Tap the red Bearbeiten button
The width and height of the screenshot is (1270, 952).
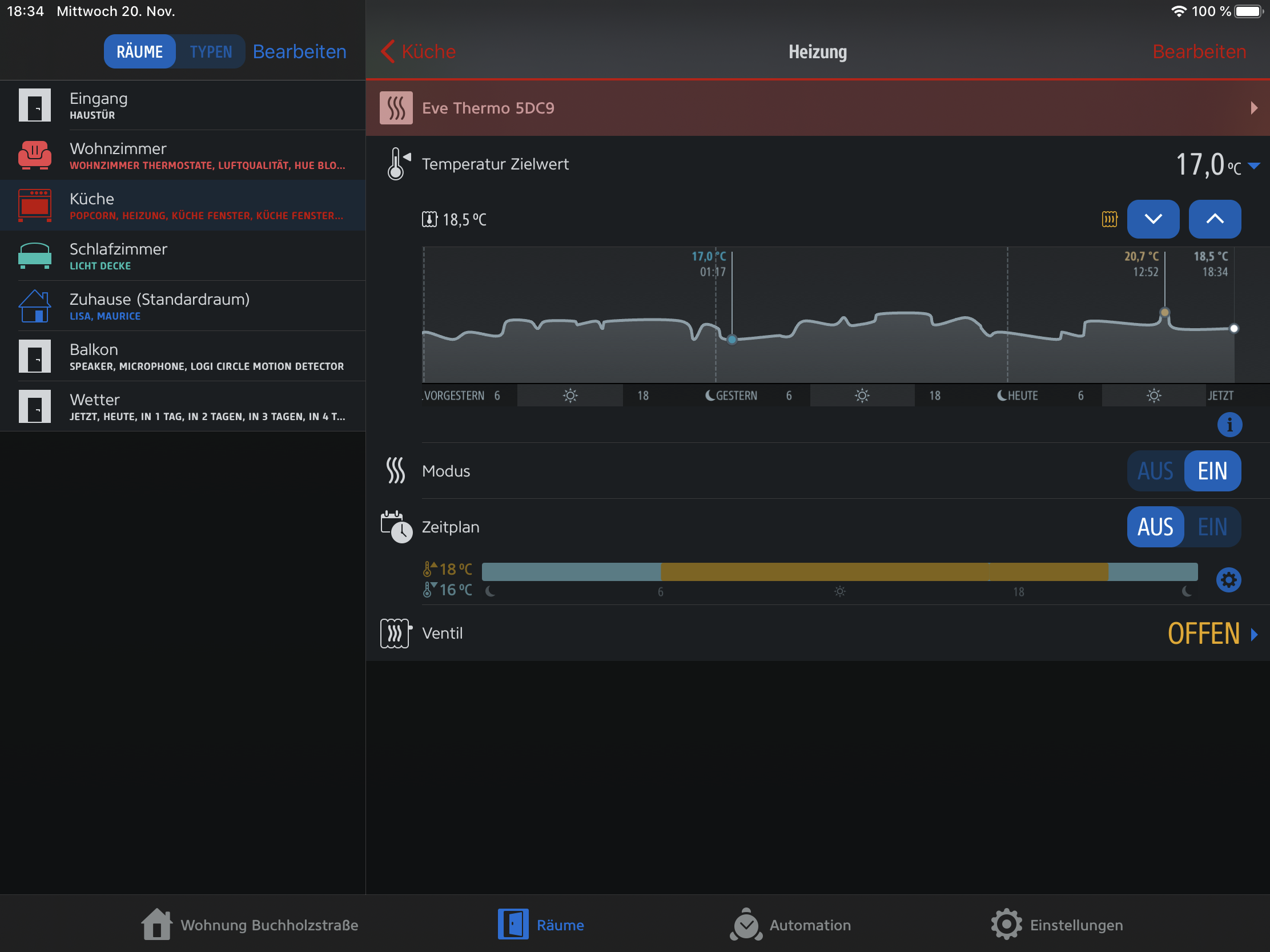point(1199,51)
